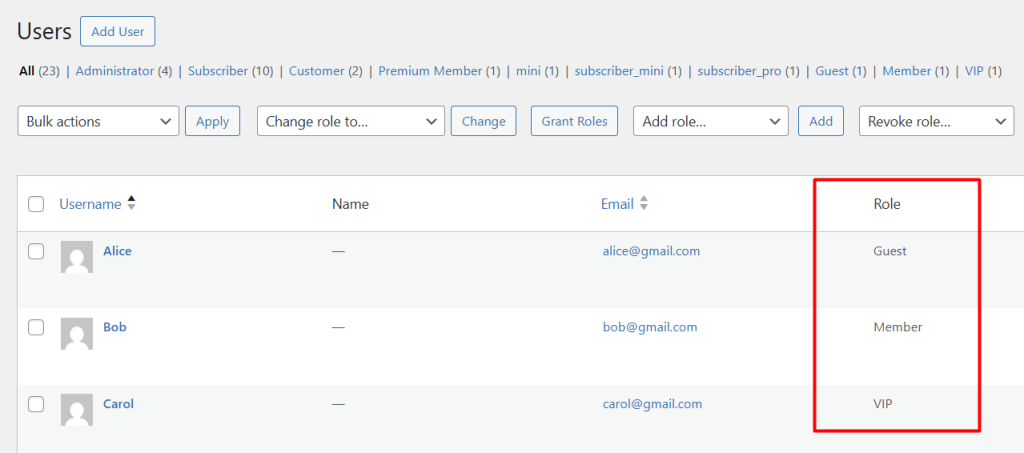Expand the Revoke role dropdown
This screenshot has height=453, width=1024.
click(x=936, y=121)
